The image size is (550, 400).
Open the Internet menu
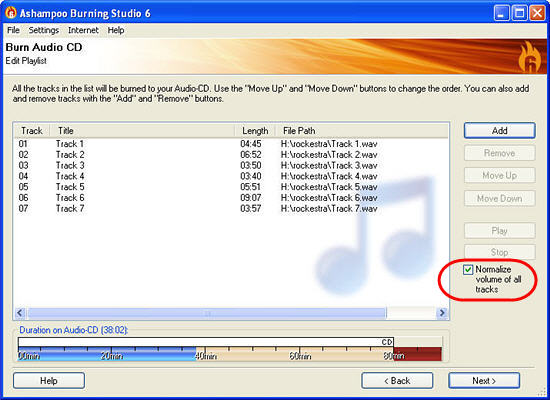coord(83,30)
